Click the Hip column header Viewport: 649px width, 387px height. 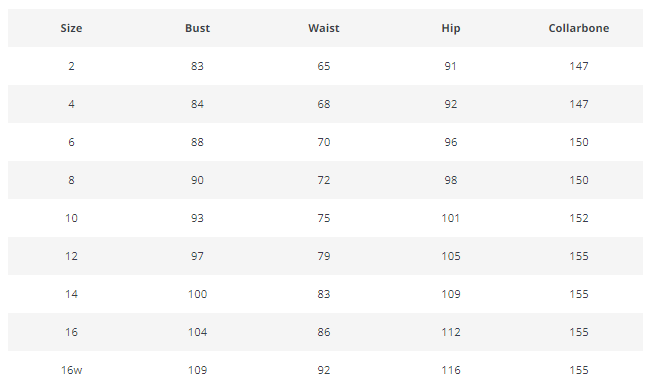(x=451, y=28)
